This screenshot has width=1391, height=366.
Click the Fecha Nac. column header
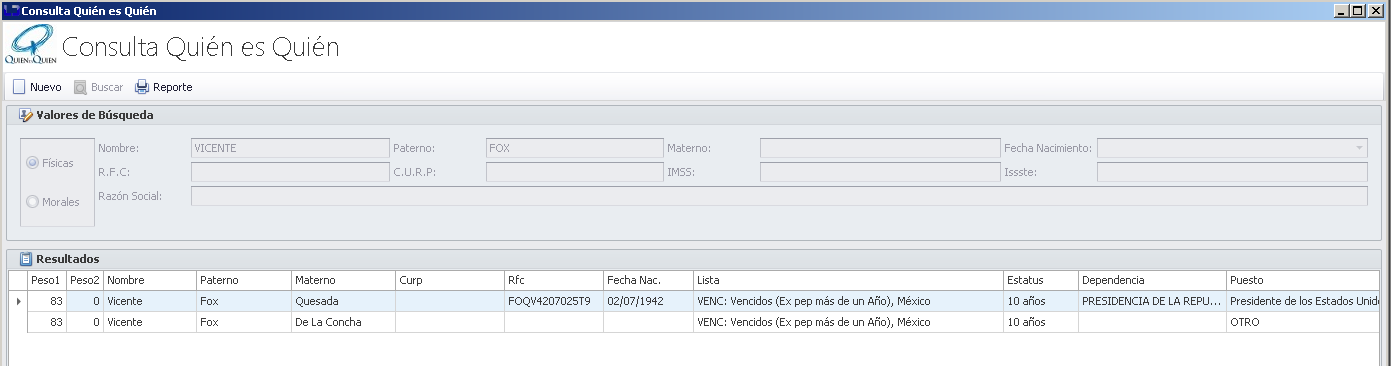(648, 281)
